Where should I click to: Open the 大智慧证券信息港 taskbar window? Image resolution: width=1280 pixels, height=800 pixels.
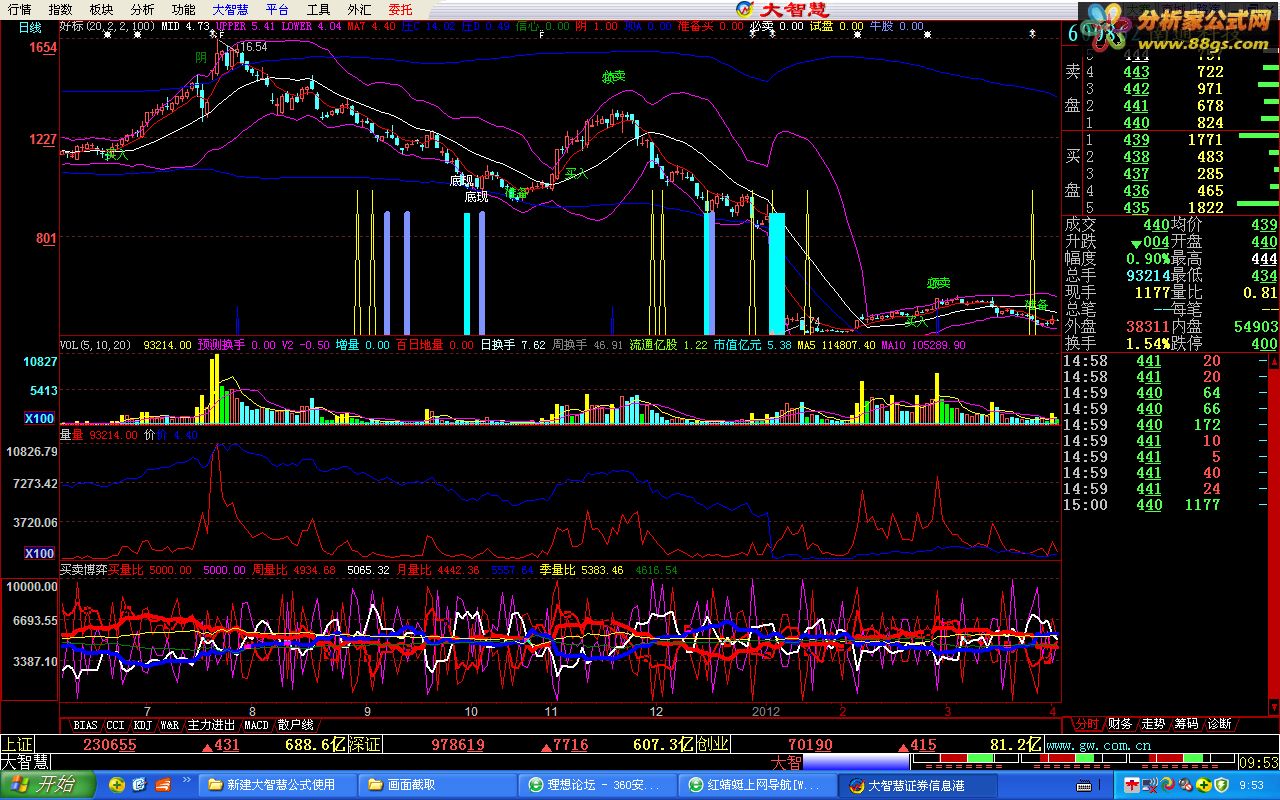click(x=919, y=785)
